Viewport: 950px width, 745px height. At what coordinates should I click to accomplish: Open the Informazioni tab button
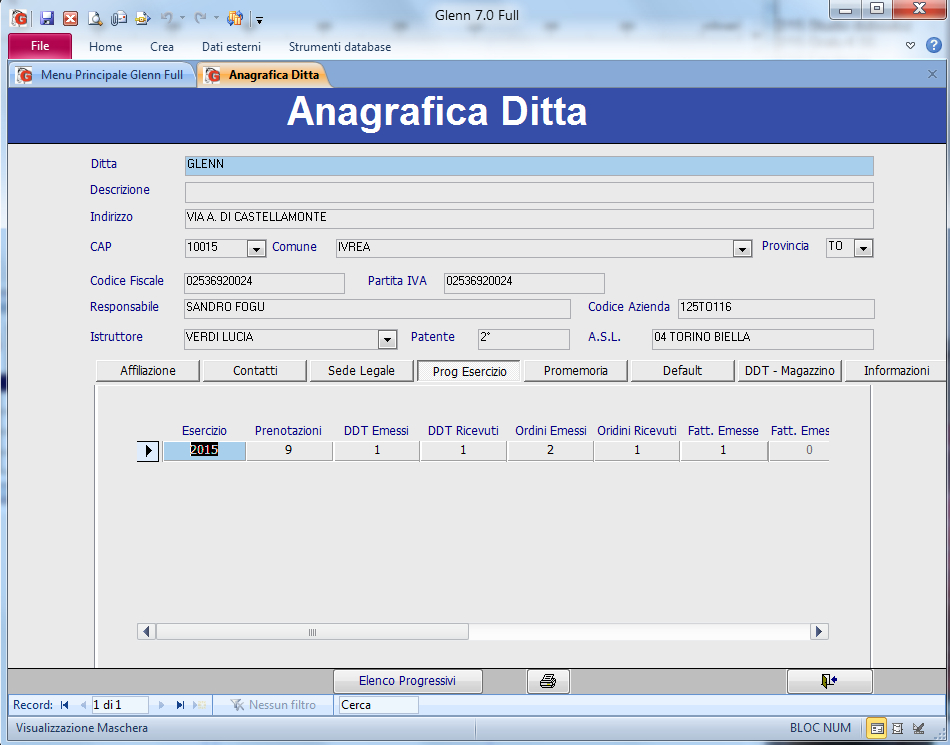pyautogui.click(x=896, y=371)
